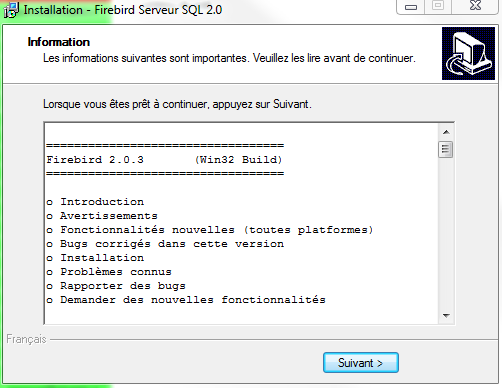The image size is (502, 388).
Task: Click 'Fonctionnalités nouvelles' line in text
Action: (210, 230)
